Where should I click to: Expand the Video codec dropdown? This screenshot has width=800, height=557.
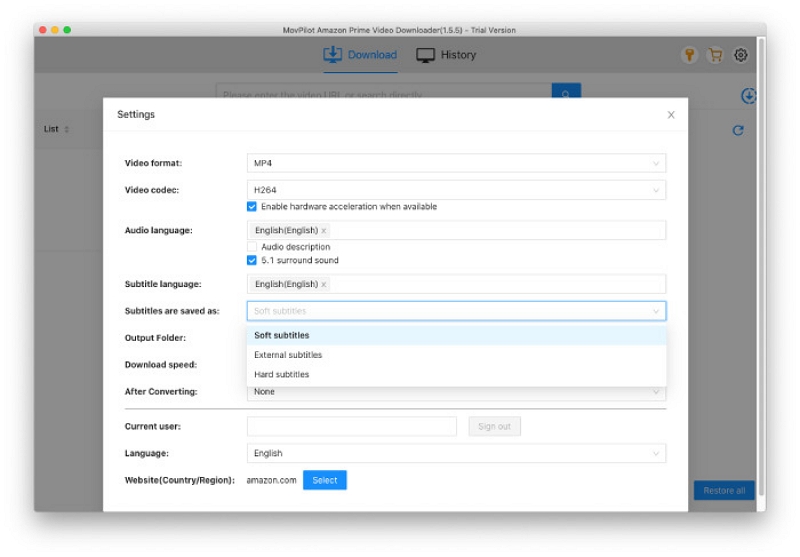[x=456, y=190]
